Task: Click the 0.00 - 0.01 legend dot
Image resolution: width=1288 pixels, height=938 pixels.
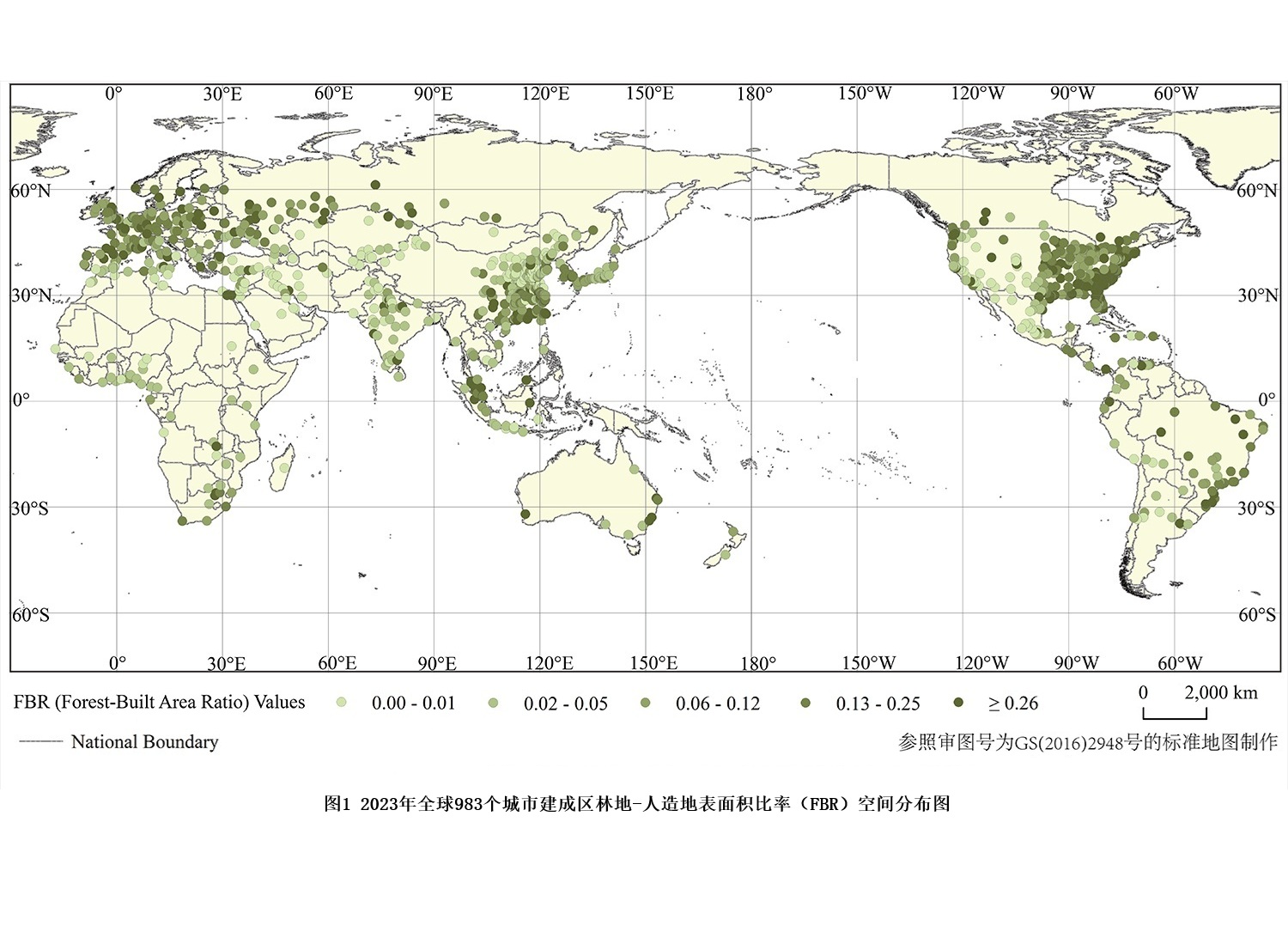Action: (342, 703)
